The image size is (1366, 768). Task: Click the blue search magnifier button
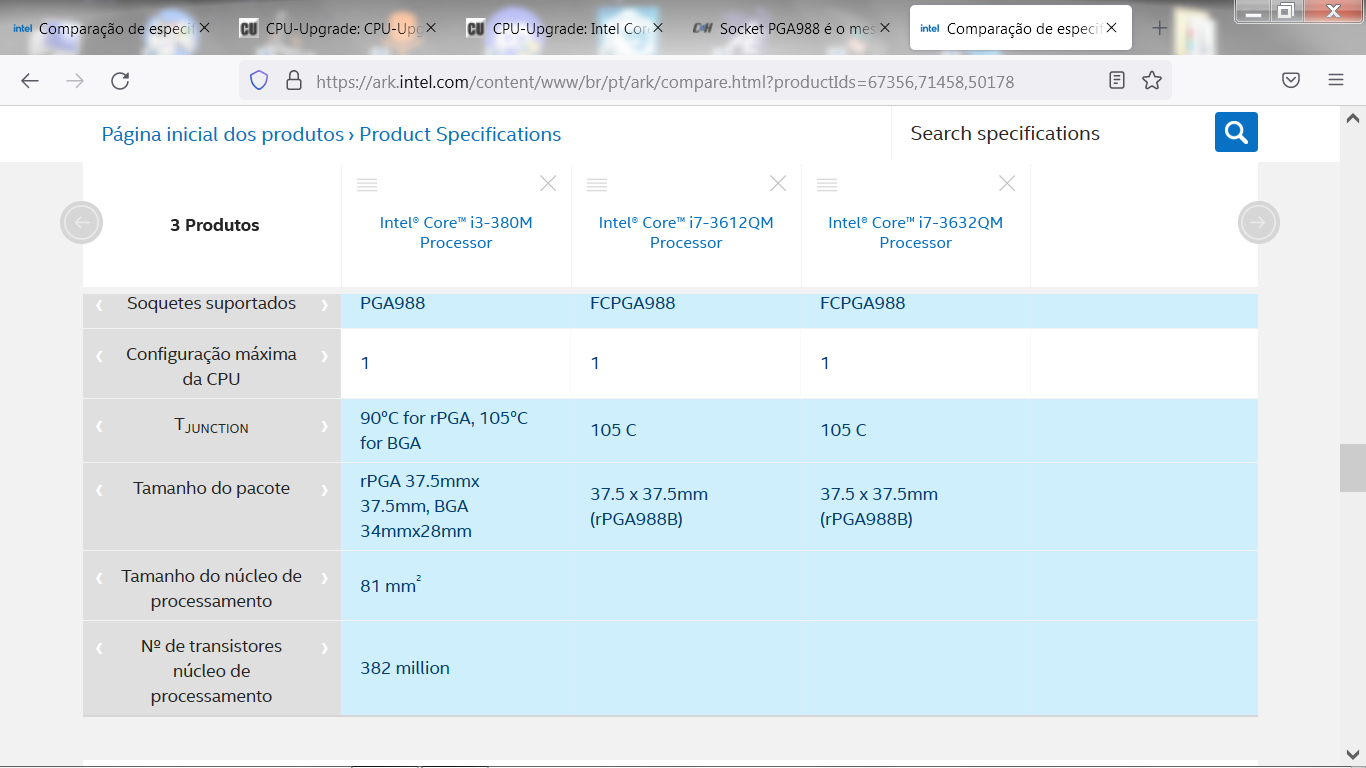[1236, 132]
